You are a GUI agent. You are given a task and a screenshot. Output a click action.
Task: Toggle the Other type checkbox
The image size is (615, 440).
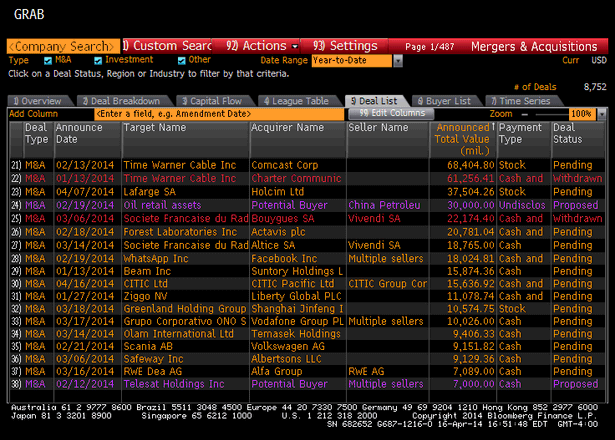181,60
